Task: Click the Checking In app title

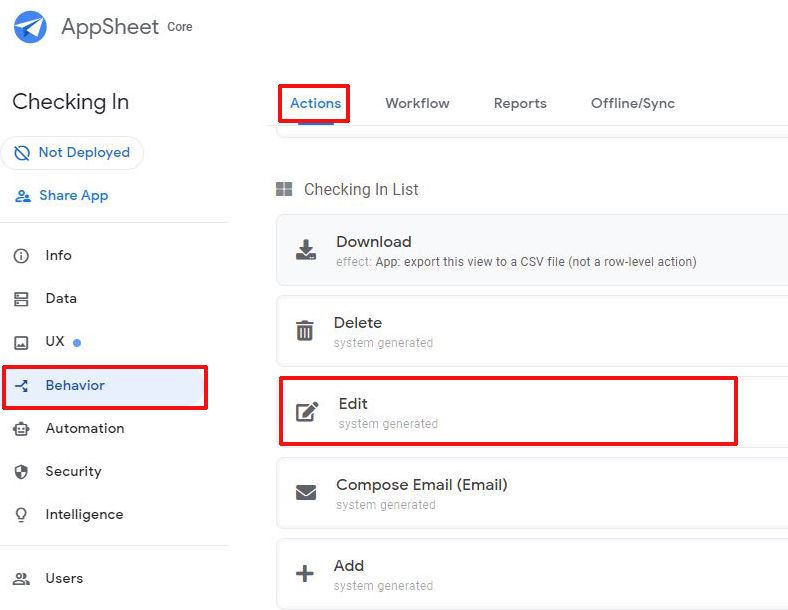Action: pos(70,102)
